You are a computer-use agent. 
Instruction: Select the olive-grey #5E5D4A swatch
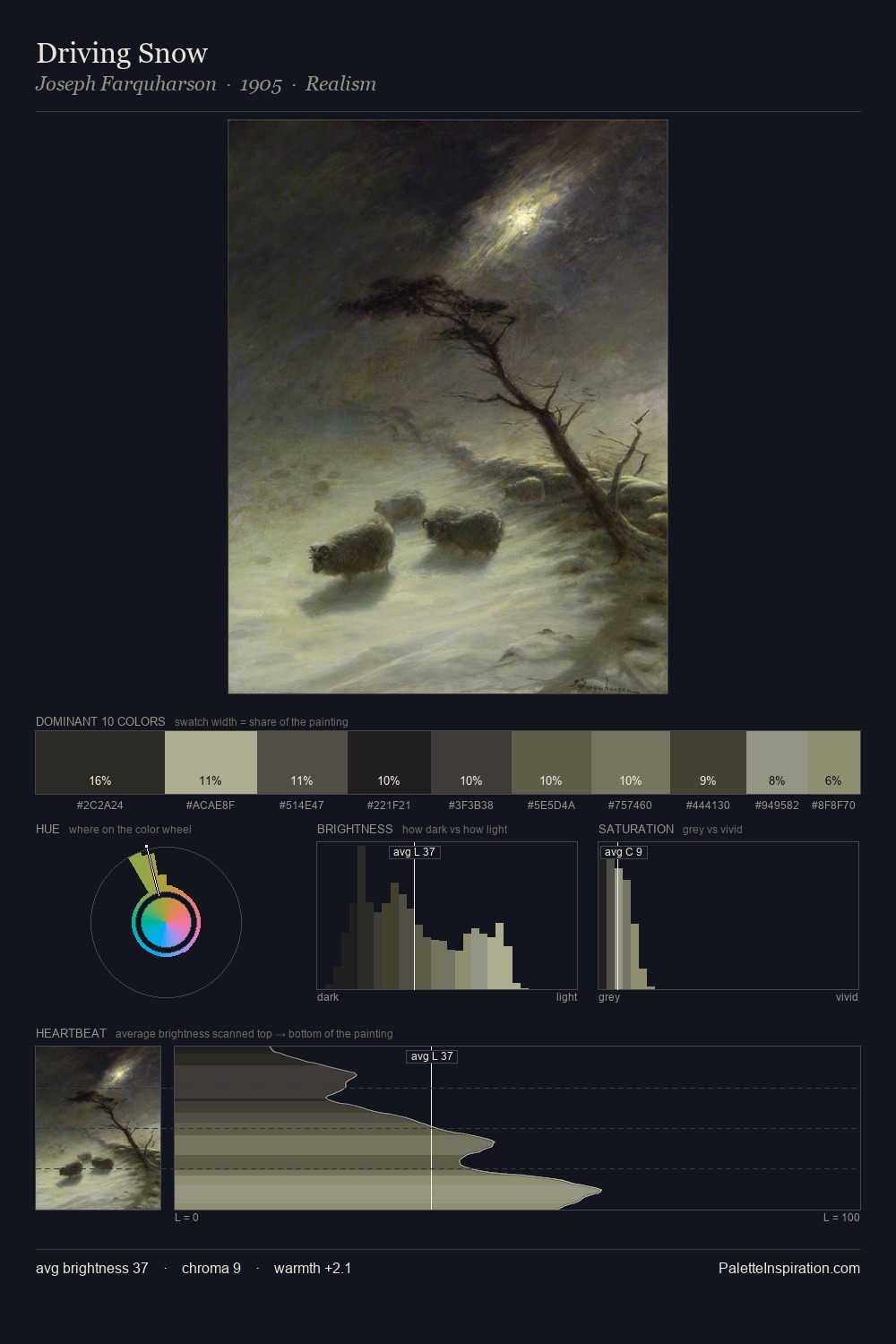click(x=551, y=762)
